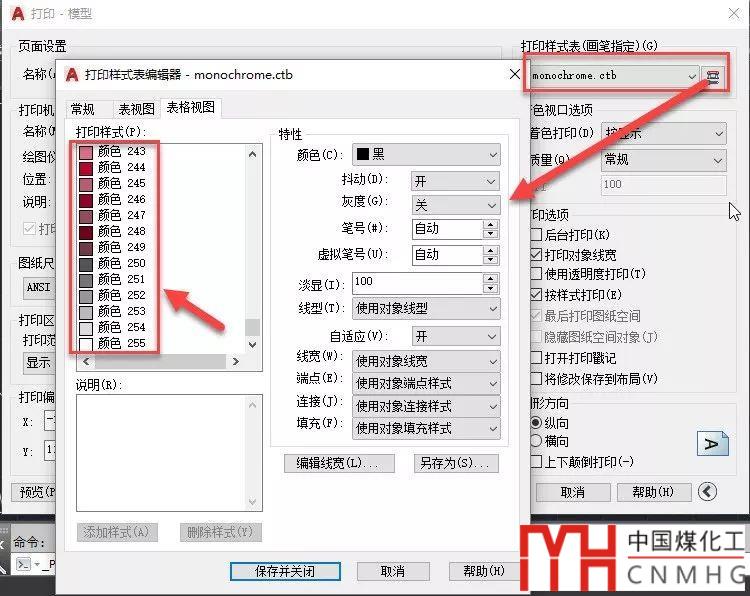Uncheck 打印对象线宽 checkbox

tap(536, 254)
